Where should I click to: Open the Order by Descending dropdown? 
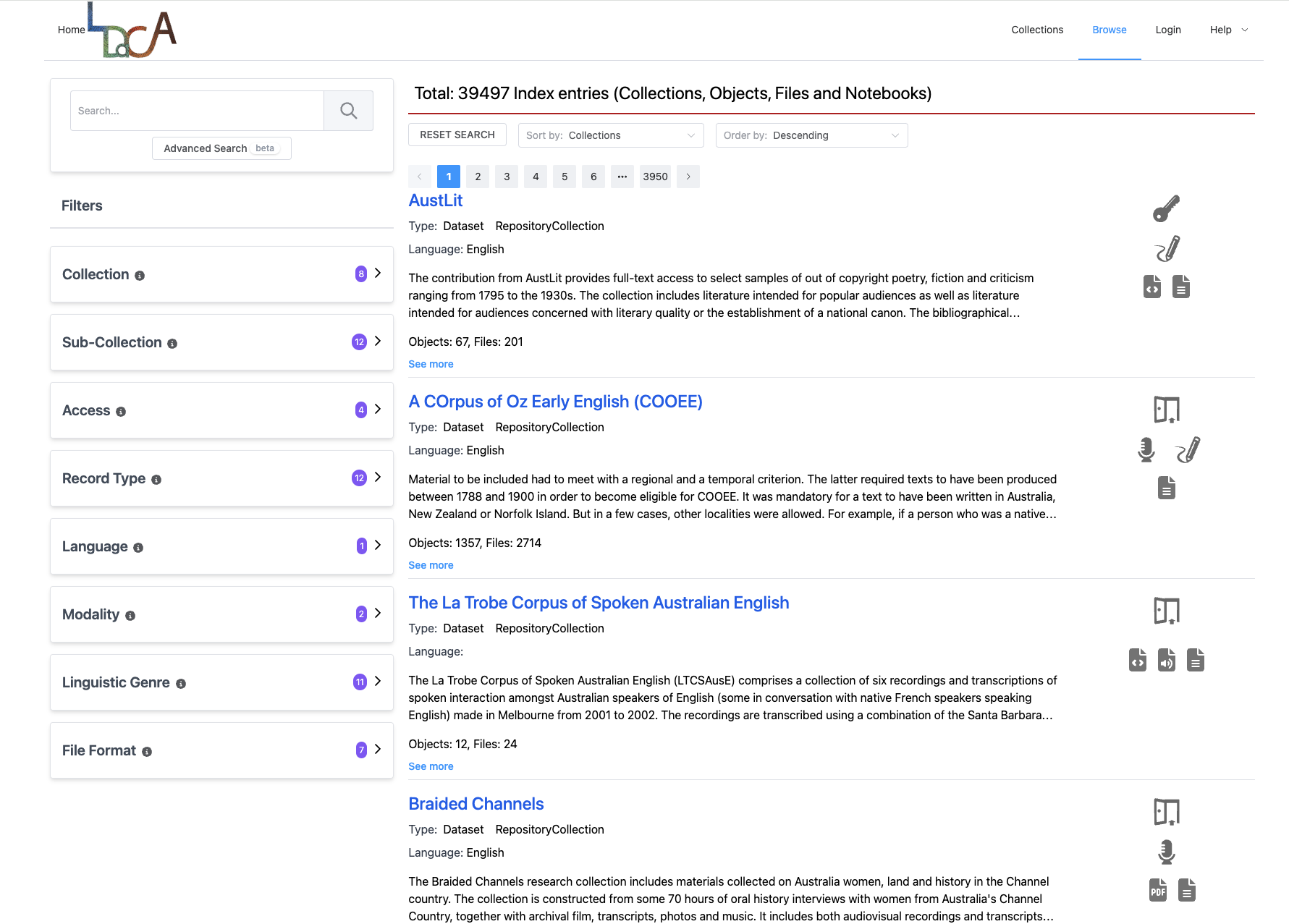[811, 135]
